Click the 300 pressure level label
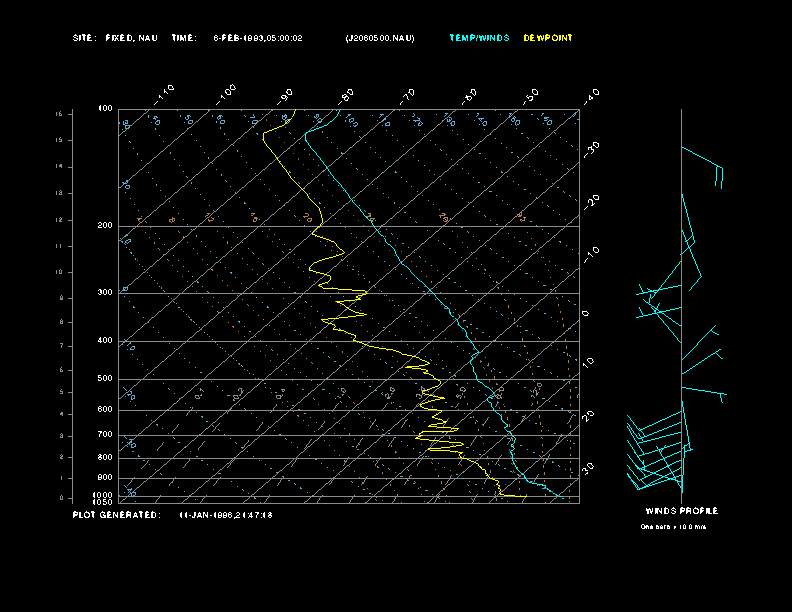This screenshot has width=792, height=612. [105, 292]
